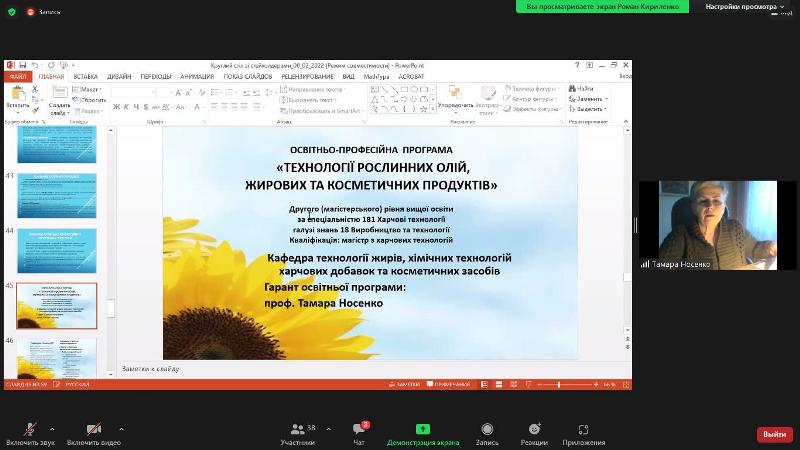Click the Format Painter brush icon
The height and width of the screenshot is (450, 800).
coord(35,110)
